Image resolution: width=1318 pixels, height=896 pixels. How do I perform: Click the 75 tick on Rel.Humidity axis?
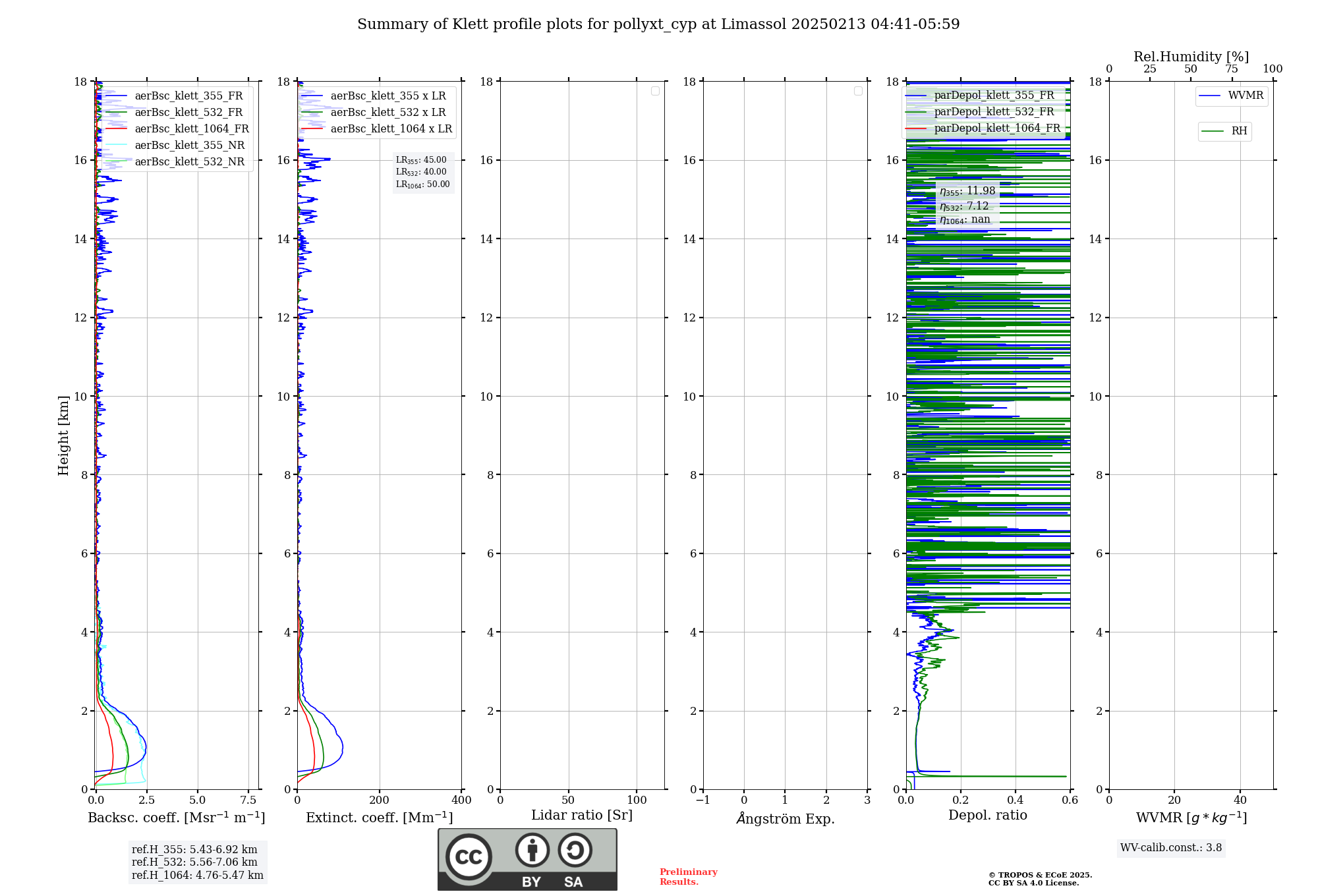1232,69
